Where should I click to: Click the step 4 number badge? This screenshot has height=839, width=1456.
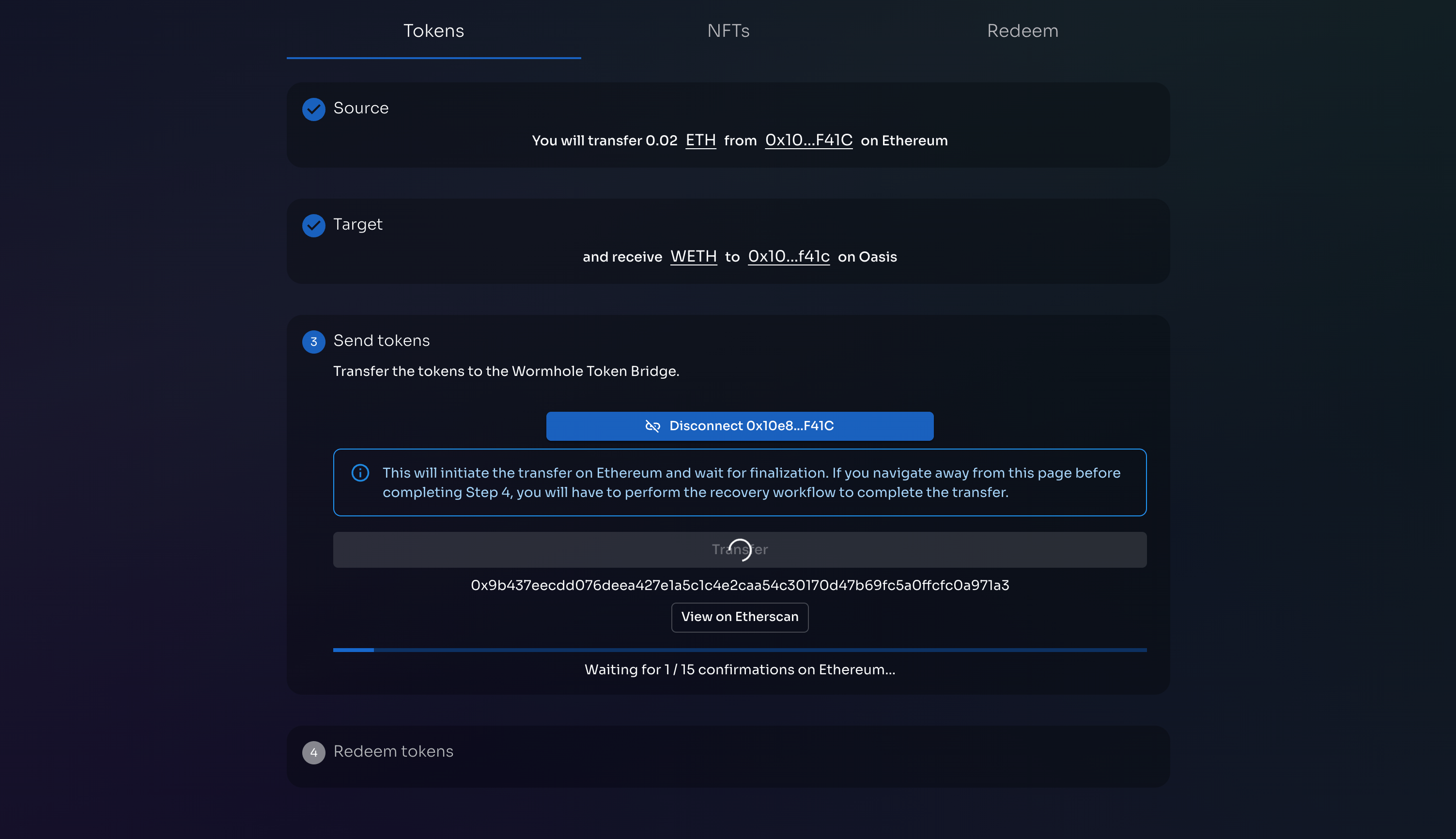313,753
